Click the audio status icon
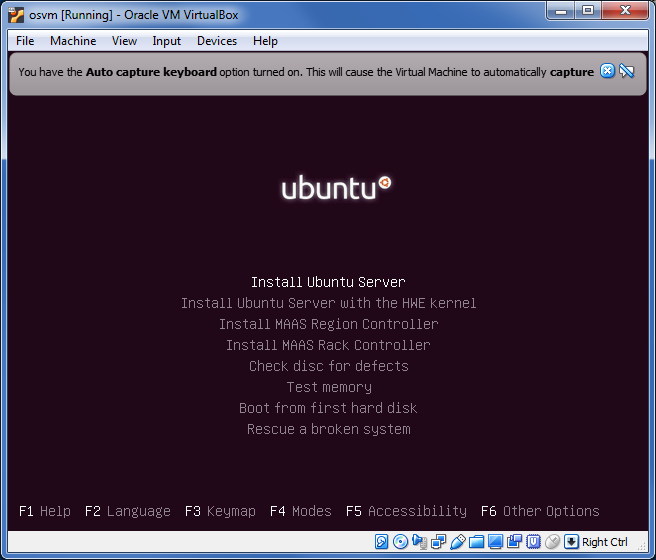Screen dimensions: 656x560 click(x=419, y=542)
